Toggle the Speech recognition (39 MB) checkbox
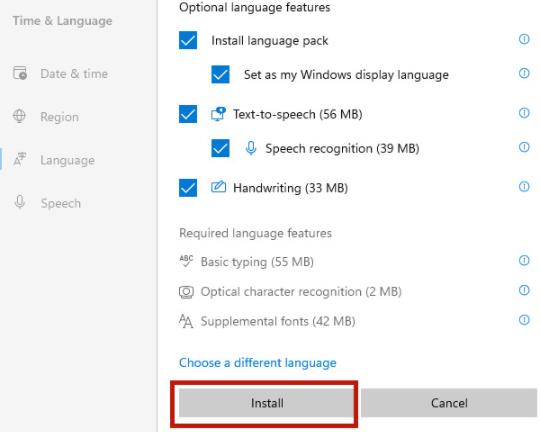 tap(220, 148)
